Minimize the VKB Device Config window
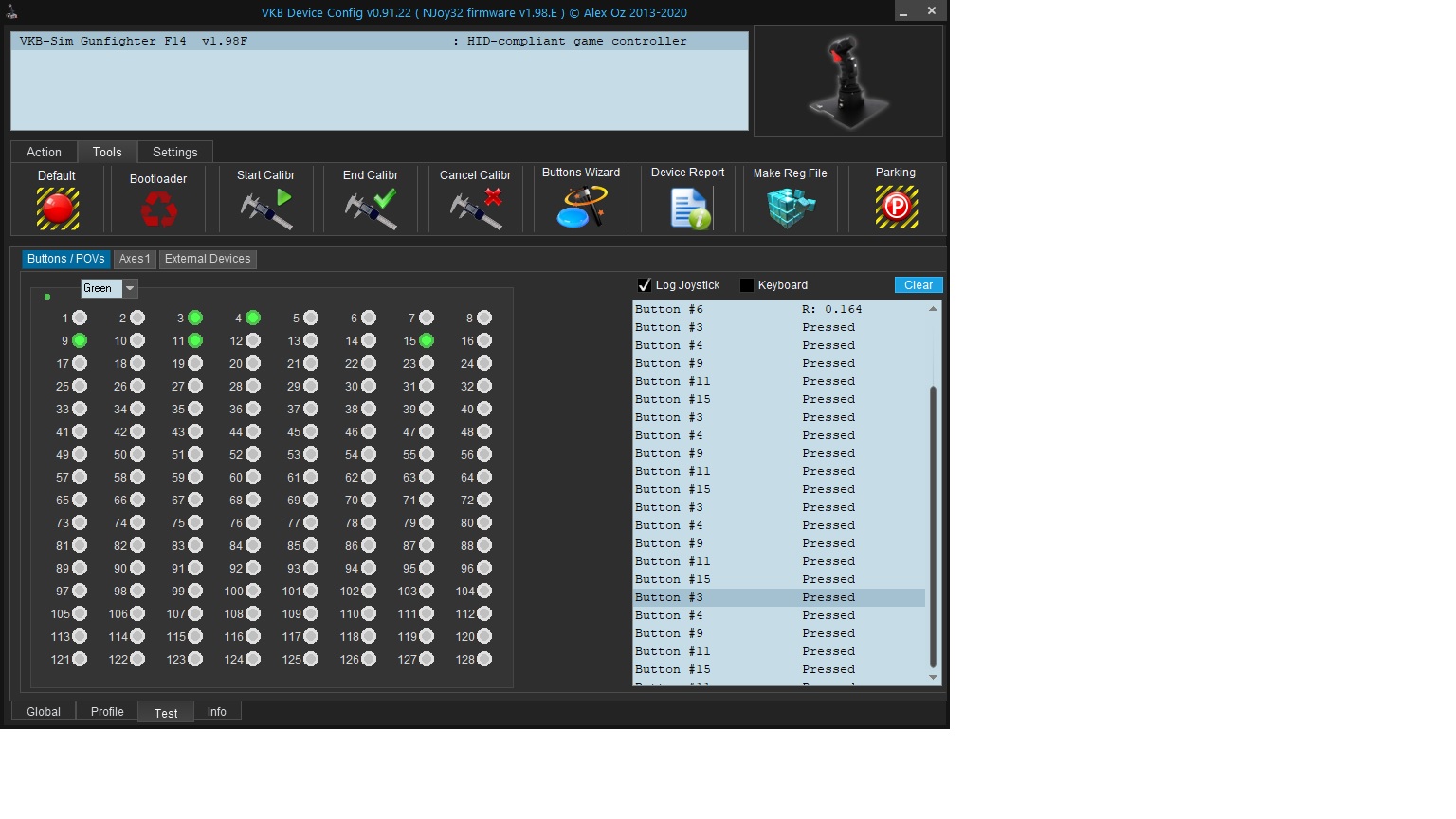The width and height of the screenshot is (1456, 819). point(904,11)
